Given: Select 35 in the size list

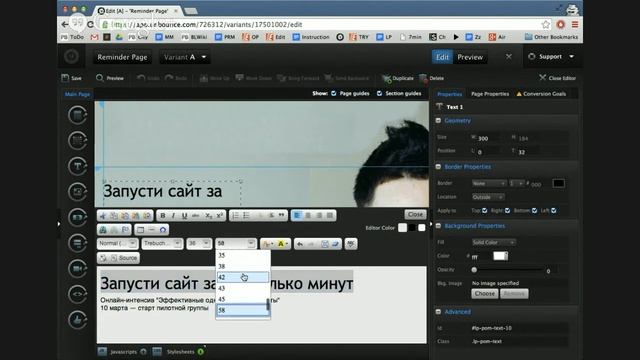Looking at the screenshot, I should [243, 255].
